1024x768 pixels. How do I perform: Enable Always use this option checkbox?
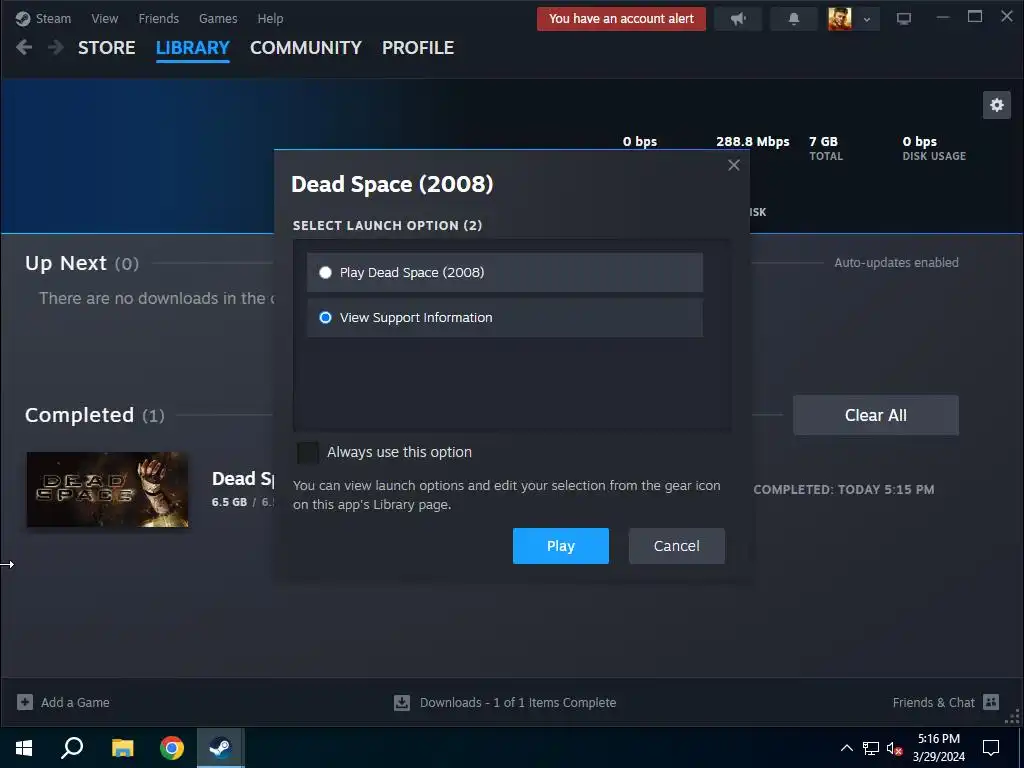click(x=308, y=452)
